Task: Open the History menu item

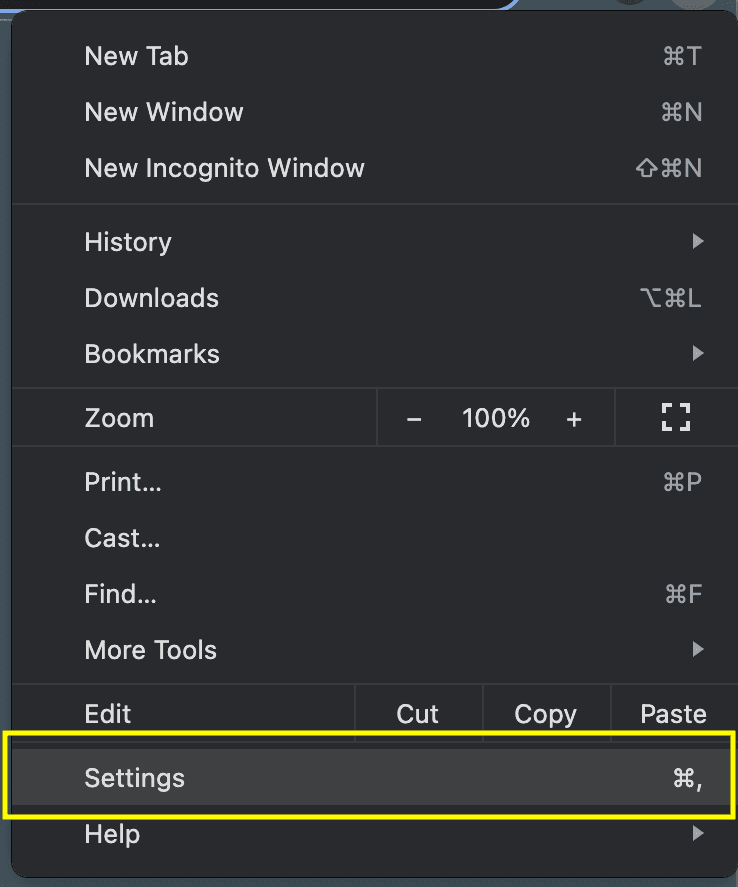Action: coord(374,242)
